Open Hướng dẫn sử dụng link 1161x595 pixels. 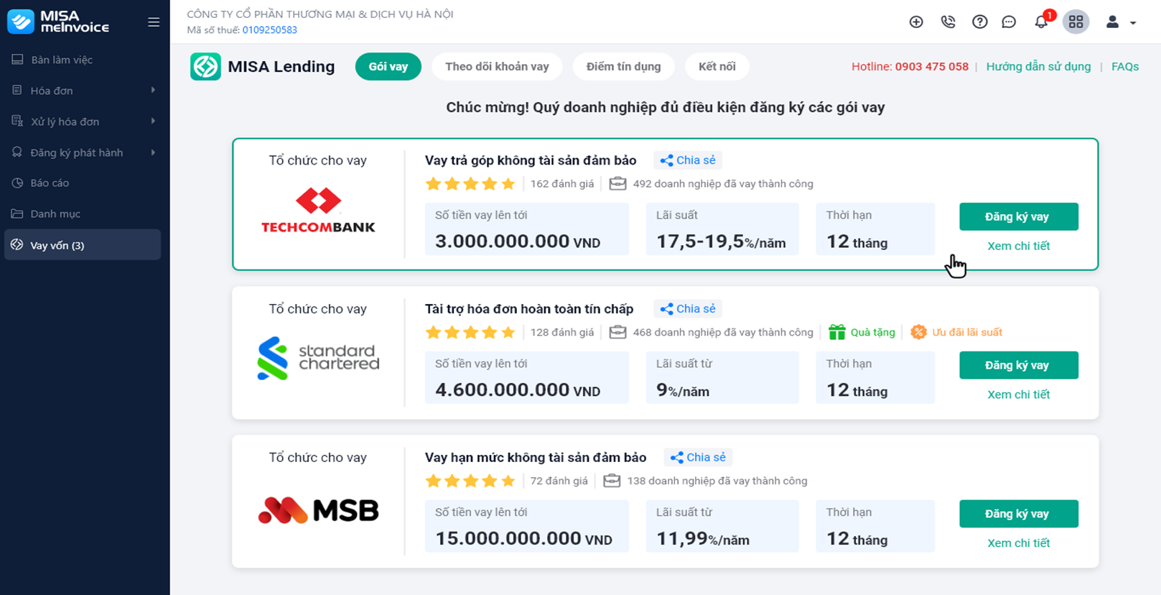tap(1038, 67)
